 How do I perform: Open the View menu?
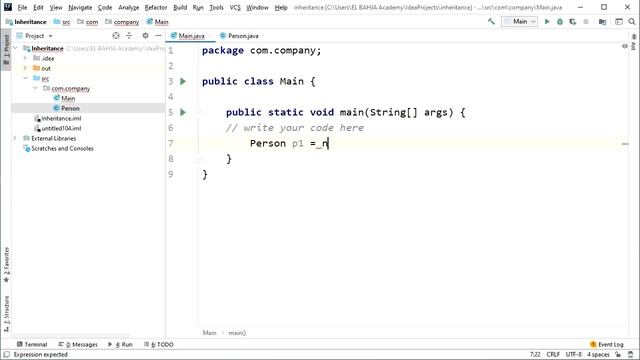pyautogui.click(x=56, y=7)
